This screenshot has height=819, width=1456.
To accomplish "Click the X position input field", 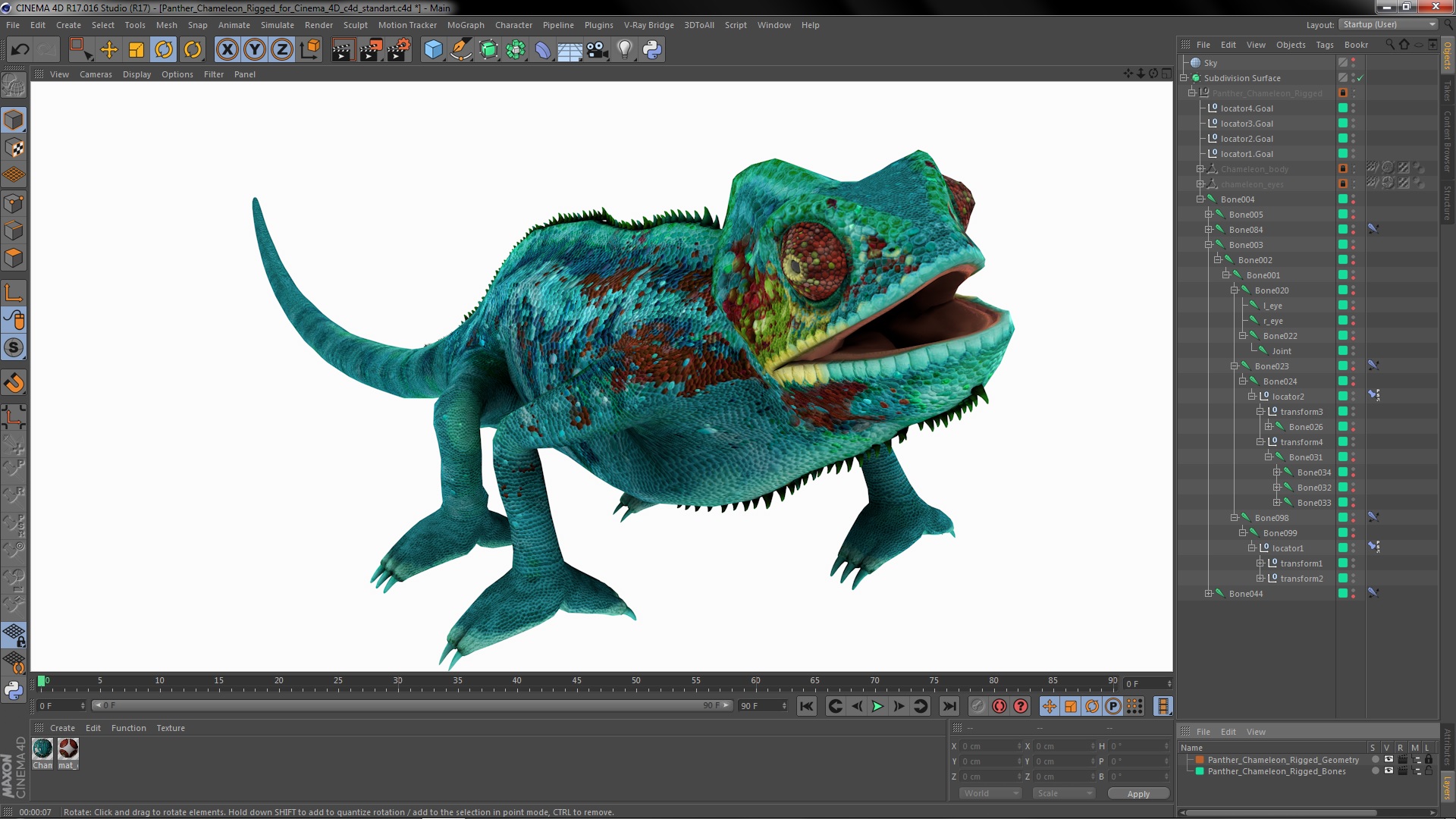I will pyautogui.click(x=990, y=746).
